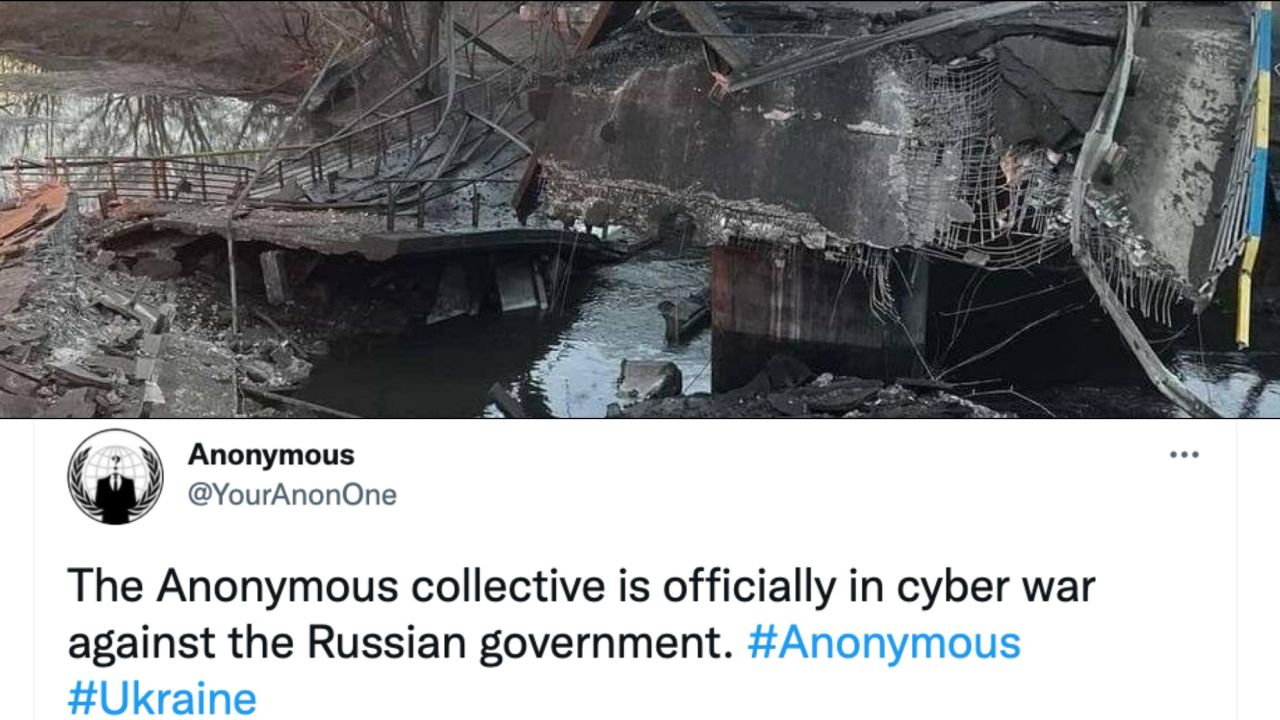Open the destroyed bridge photo
Viewport: 1280px width, 720px height.
click(x=640, y=209)
